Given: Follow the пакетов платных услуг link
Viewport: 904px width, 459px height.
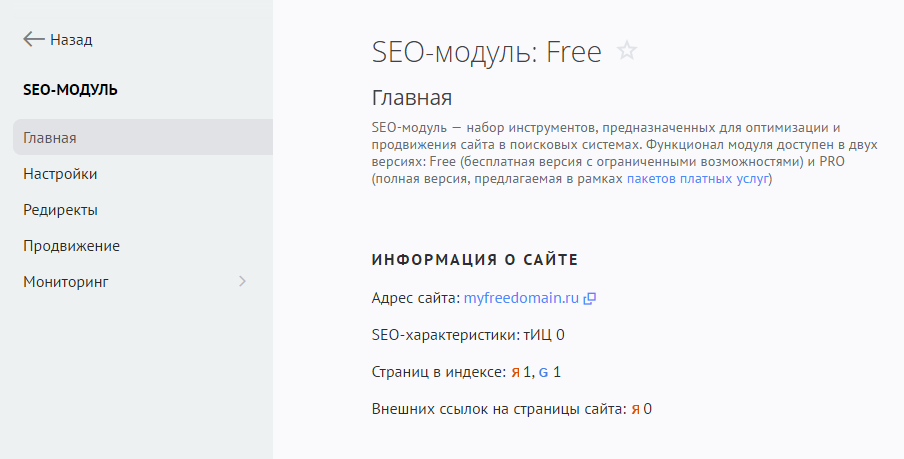Looking at the screenshot, I should click(698, 179).
